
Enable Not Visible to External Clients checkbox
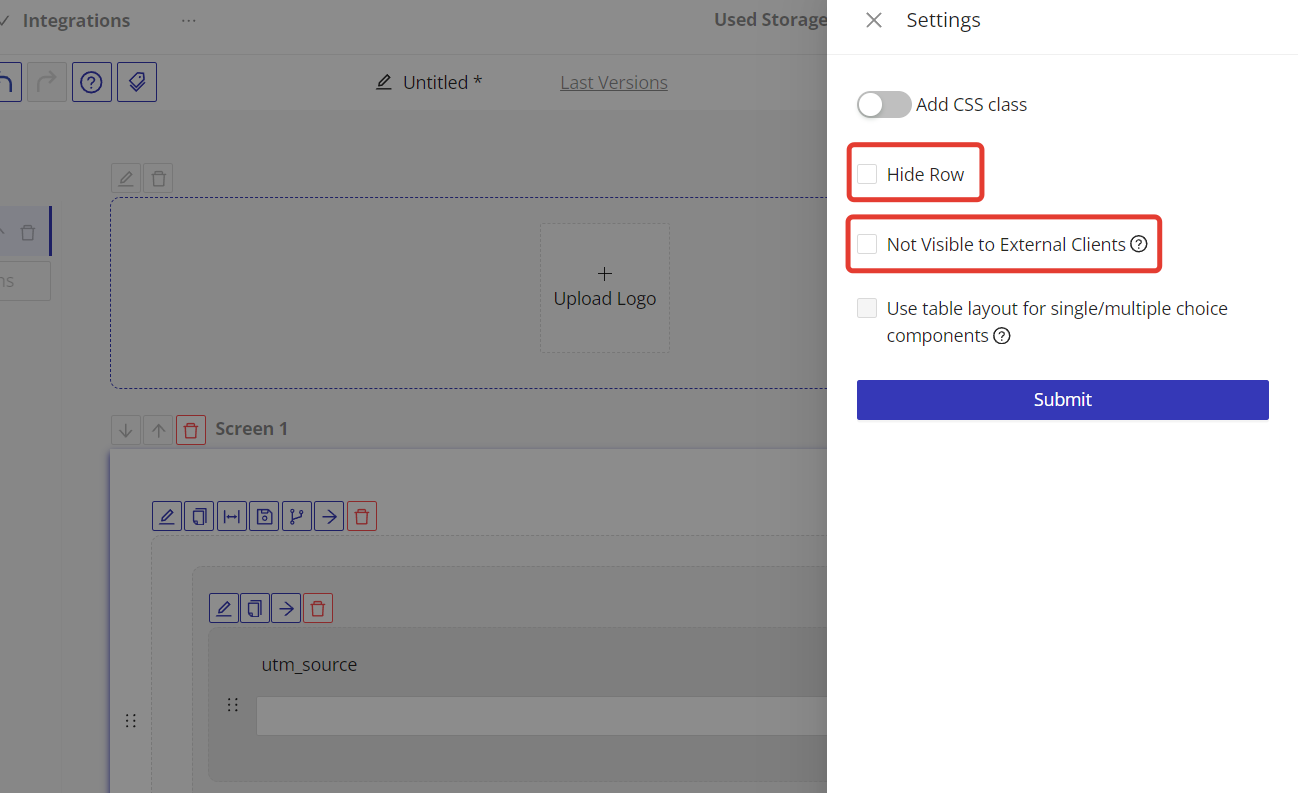point(867,245)
